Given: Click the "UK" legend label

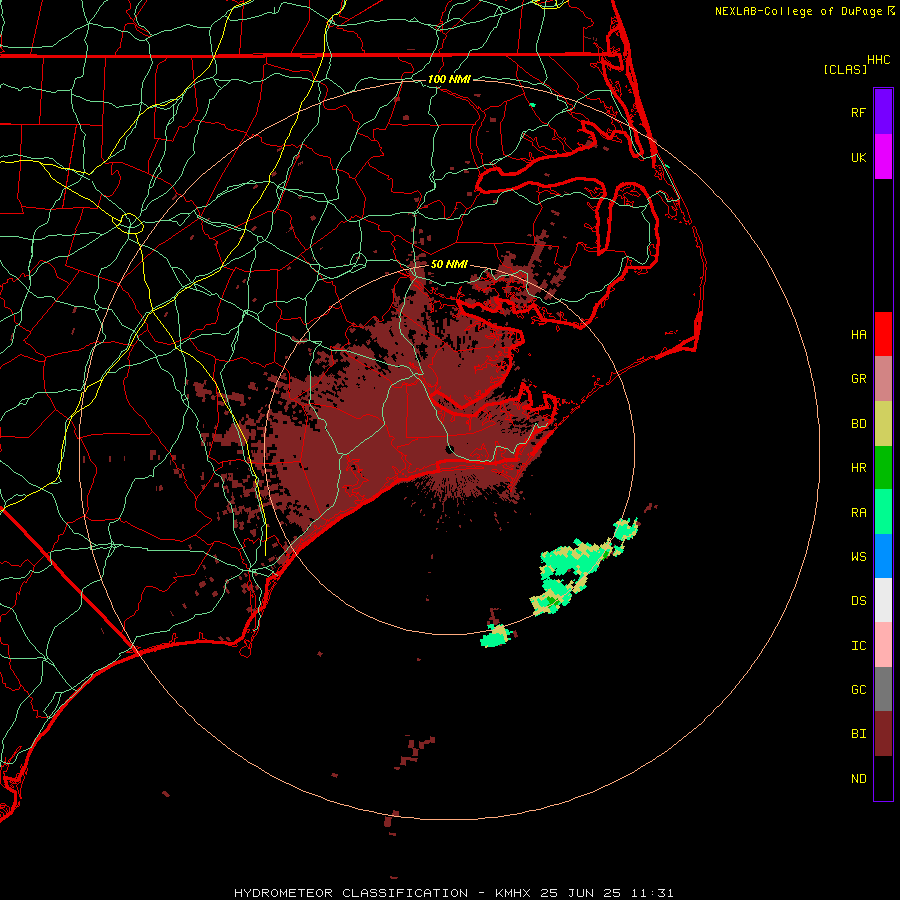Looking at the screenshot, I should point(858,157).
